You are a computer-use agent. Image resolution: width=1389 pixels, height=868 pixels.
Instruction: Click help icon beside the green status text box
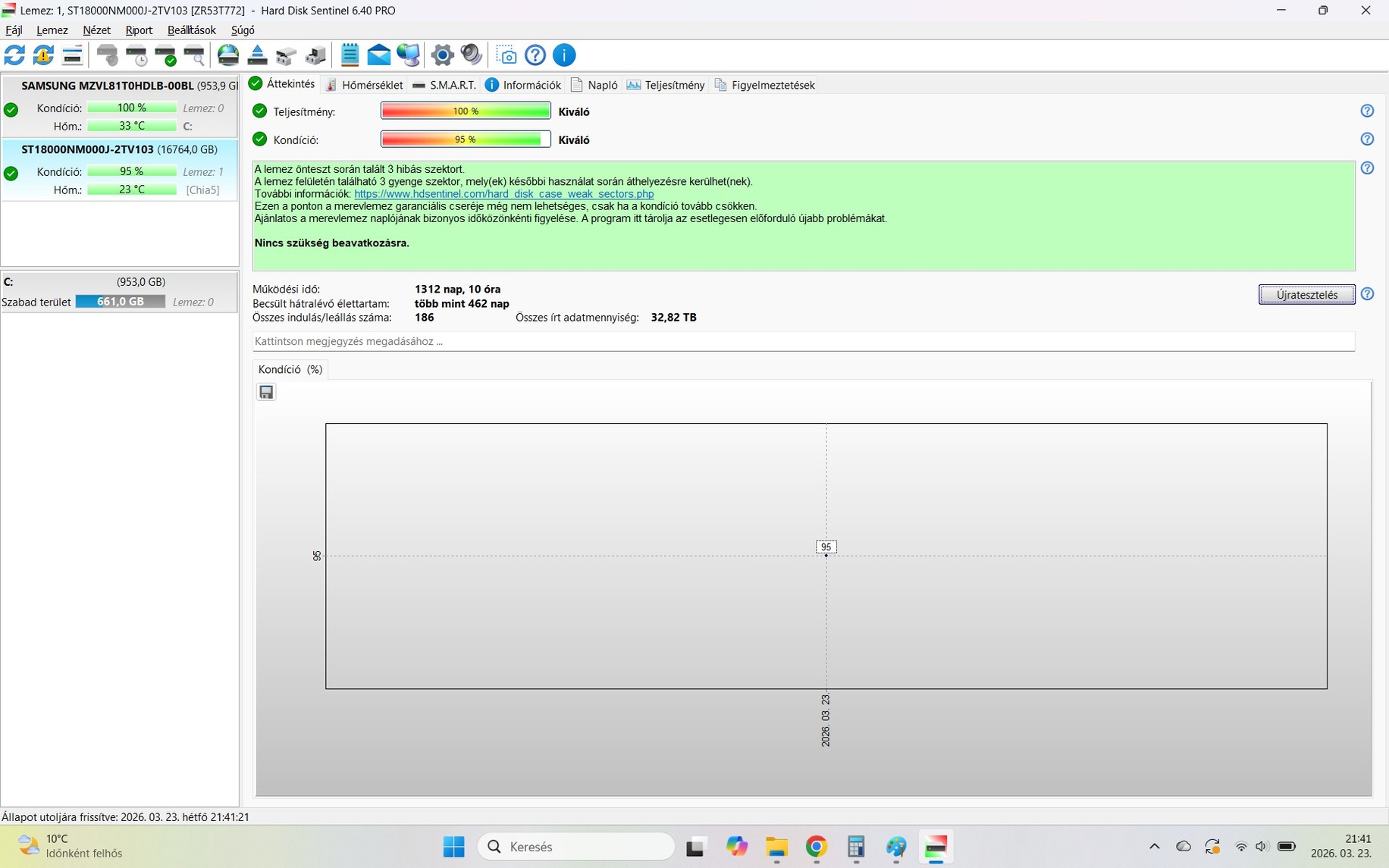coord(1367,168)
